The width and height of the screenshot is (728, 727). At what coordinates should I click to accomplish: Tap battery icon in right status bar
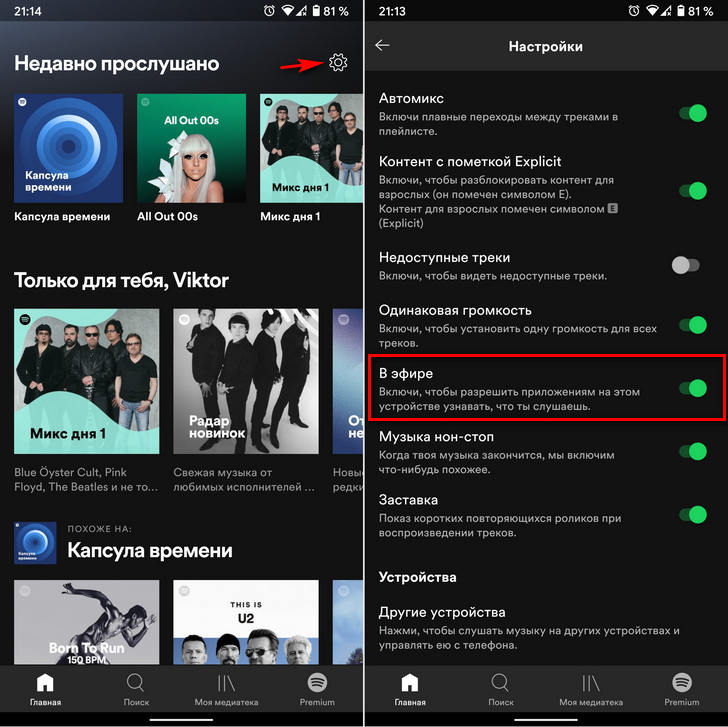pos(681,11)
